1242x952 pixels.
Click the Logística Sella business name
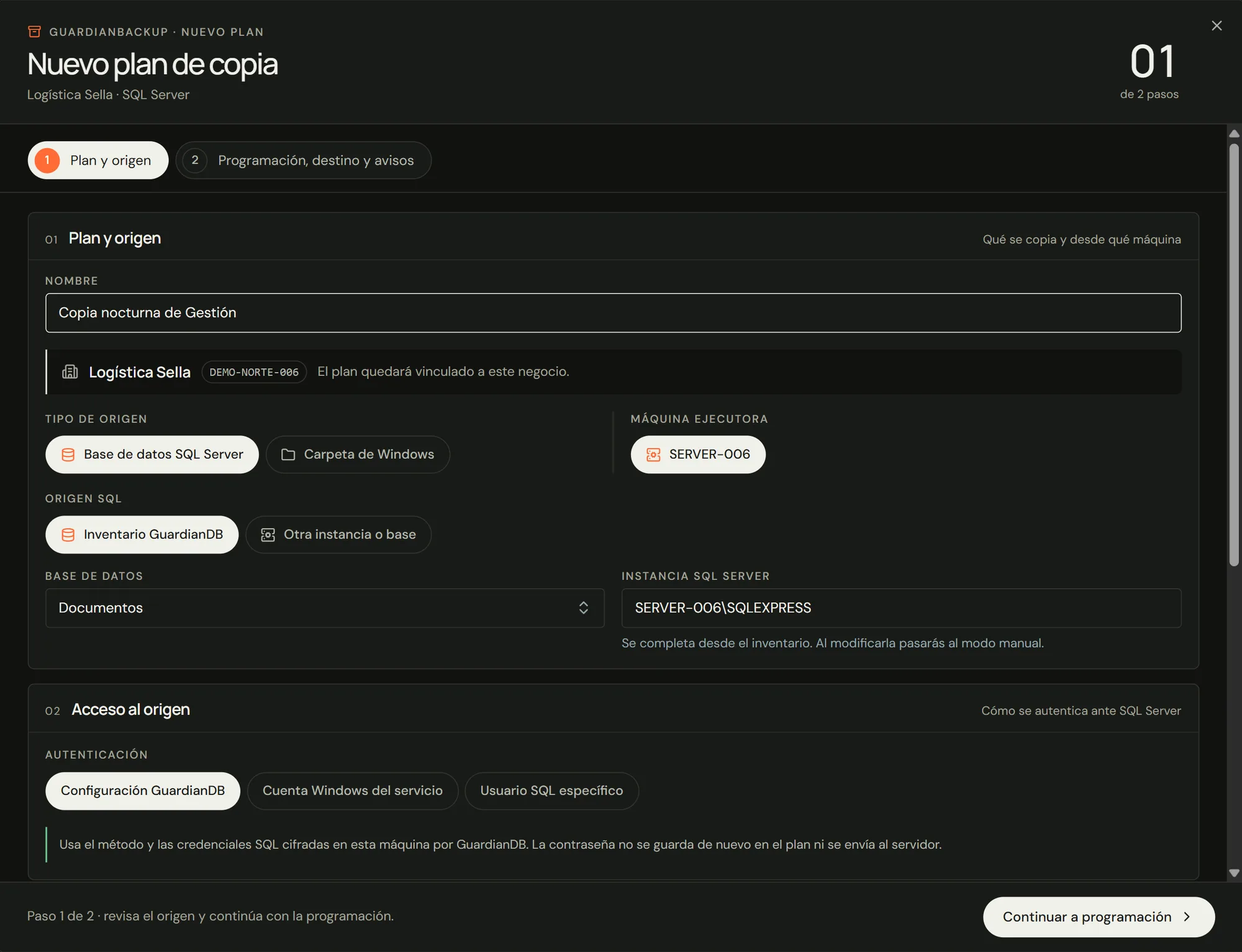pyautogui.click(x=140, y=372)
